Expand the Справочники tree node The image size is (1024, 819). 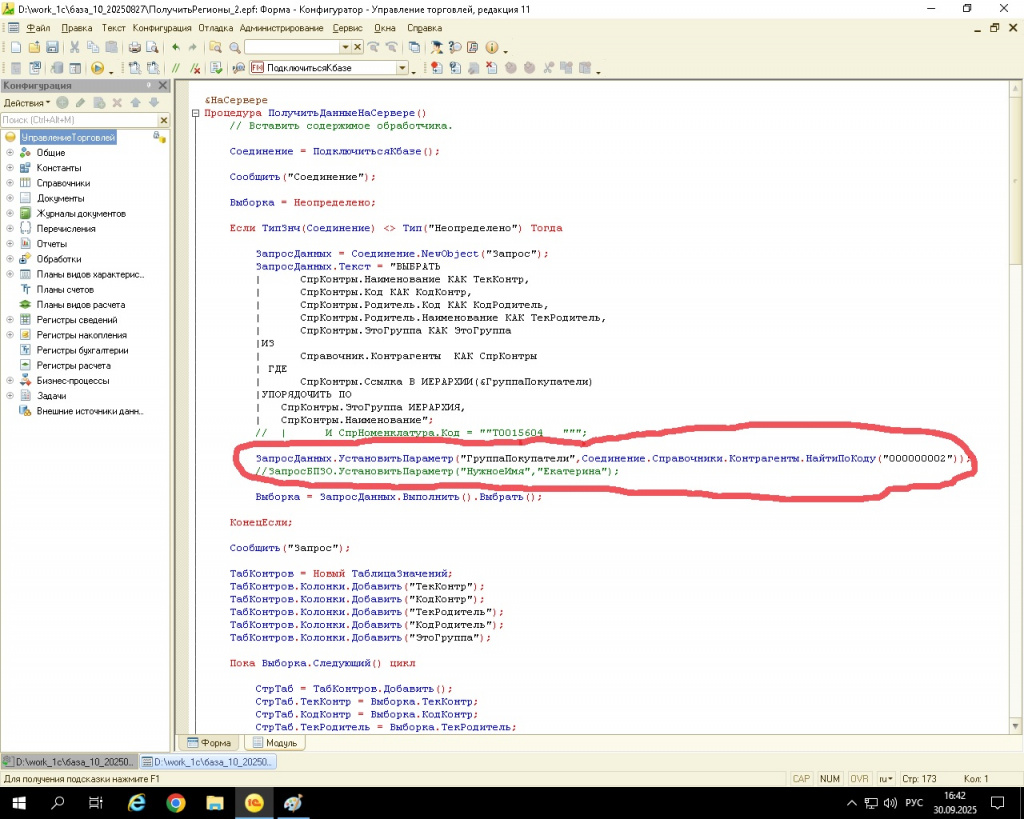coord(10,183)
